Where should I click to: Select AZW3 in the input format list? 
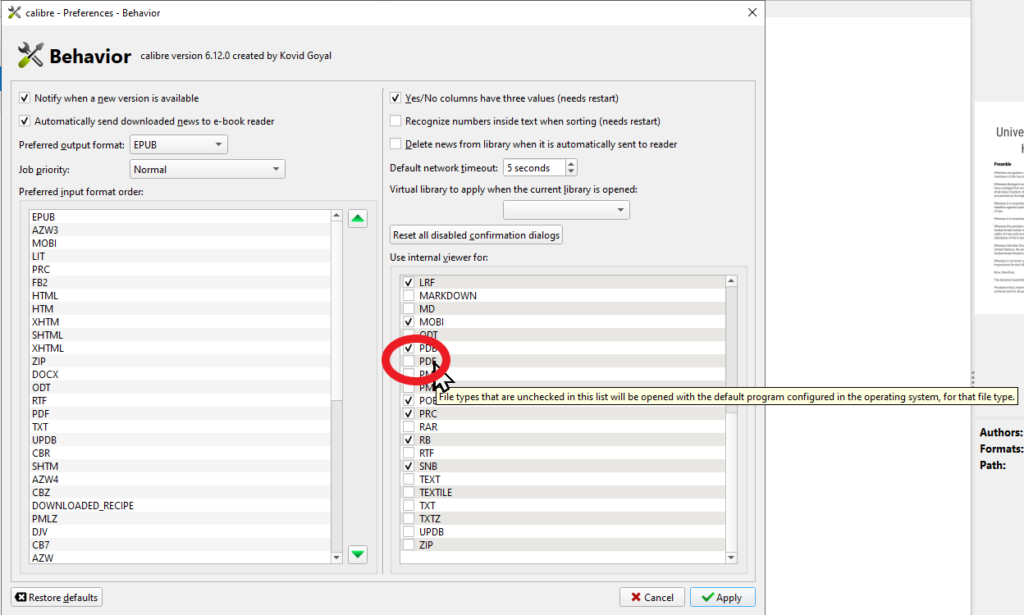point(45,230)
